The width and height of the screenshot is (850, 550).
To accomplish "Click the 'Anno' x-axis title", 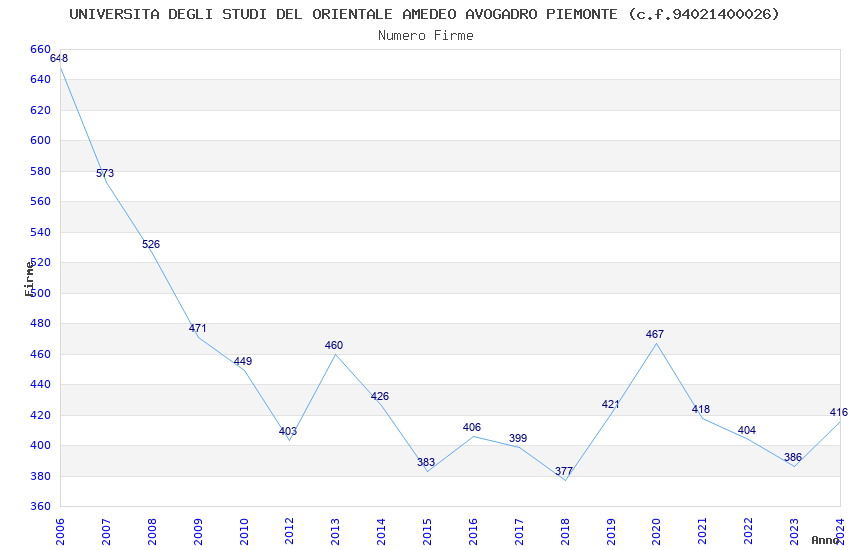I will (825, 540).
